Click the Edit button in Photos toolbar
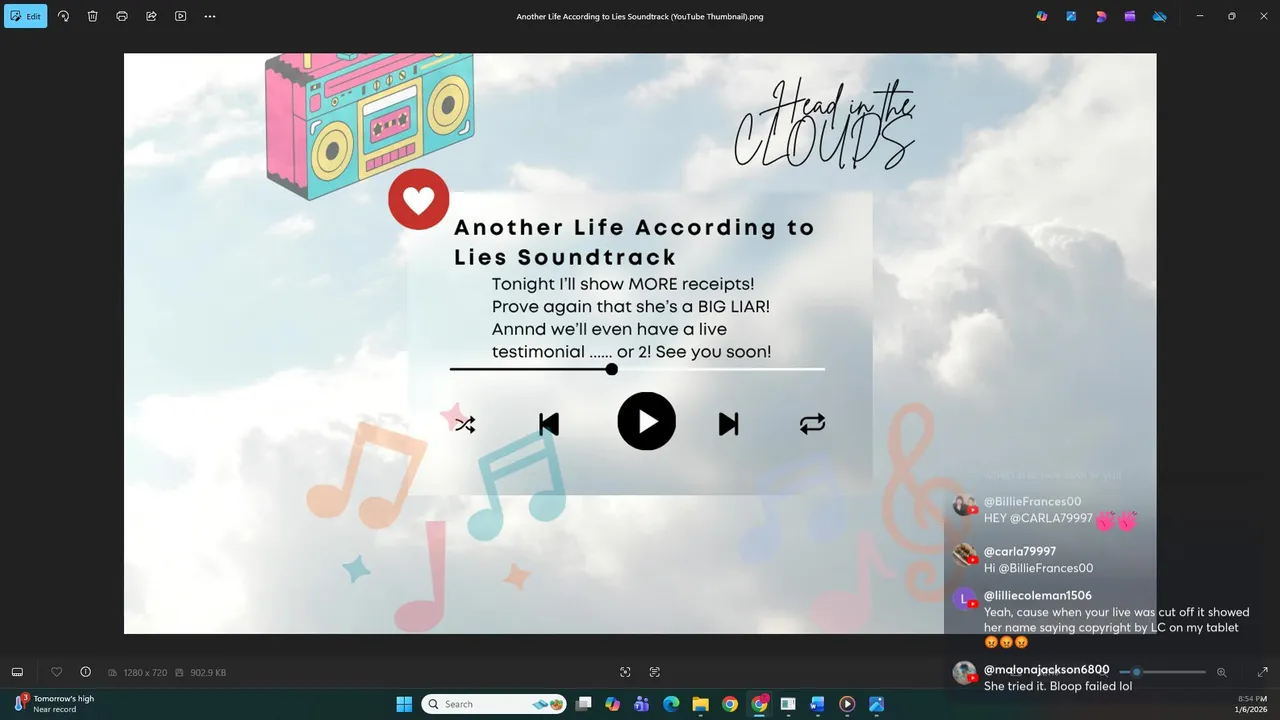The width and height of the screenshot is (1280, 720). pyautogui.click(x=25, y=16)
